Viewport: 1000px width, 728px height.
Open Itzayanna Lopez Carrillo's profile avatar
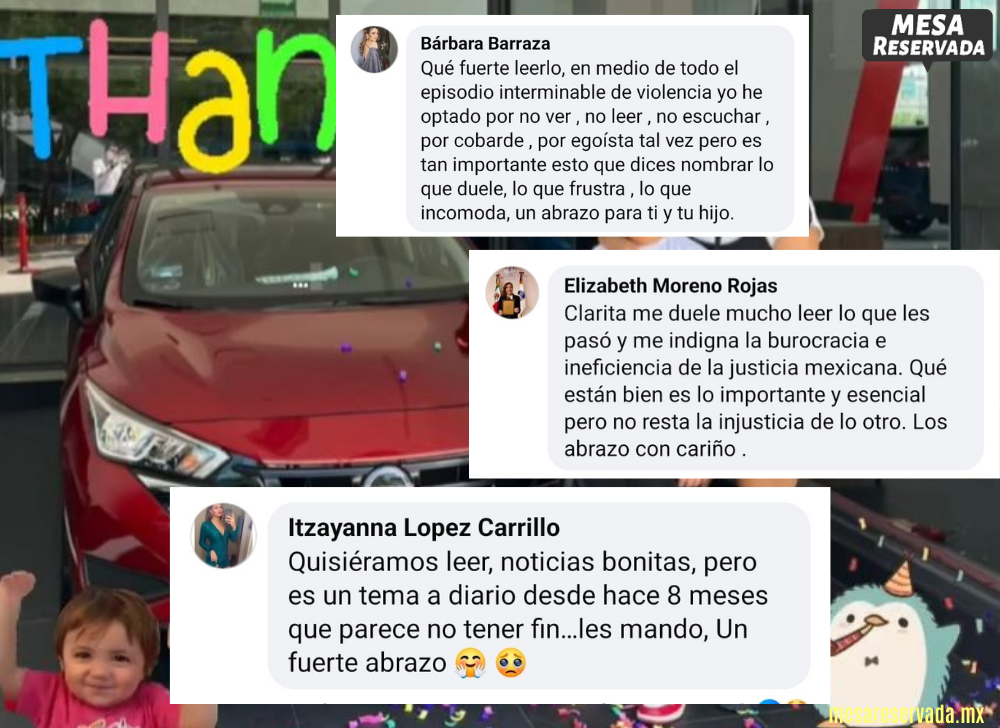coord(224,535)
